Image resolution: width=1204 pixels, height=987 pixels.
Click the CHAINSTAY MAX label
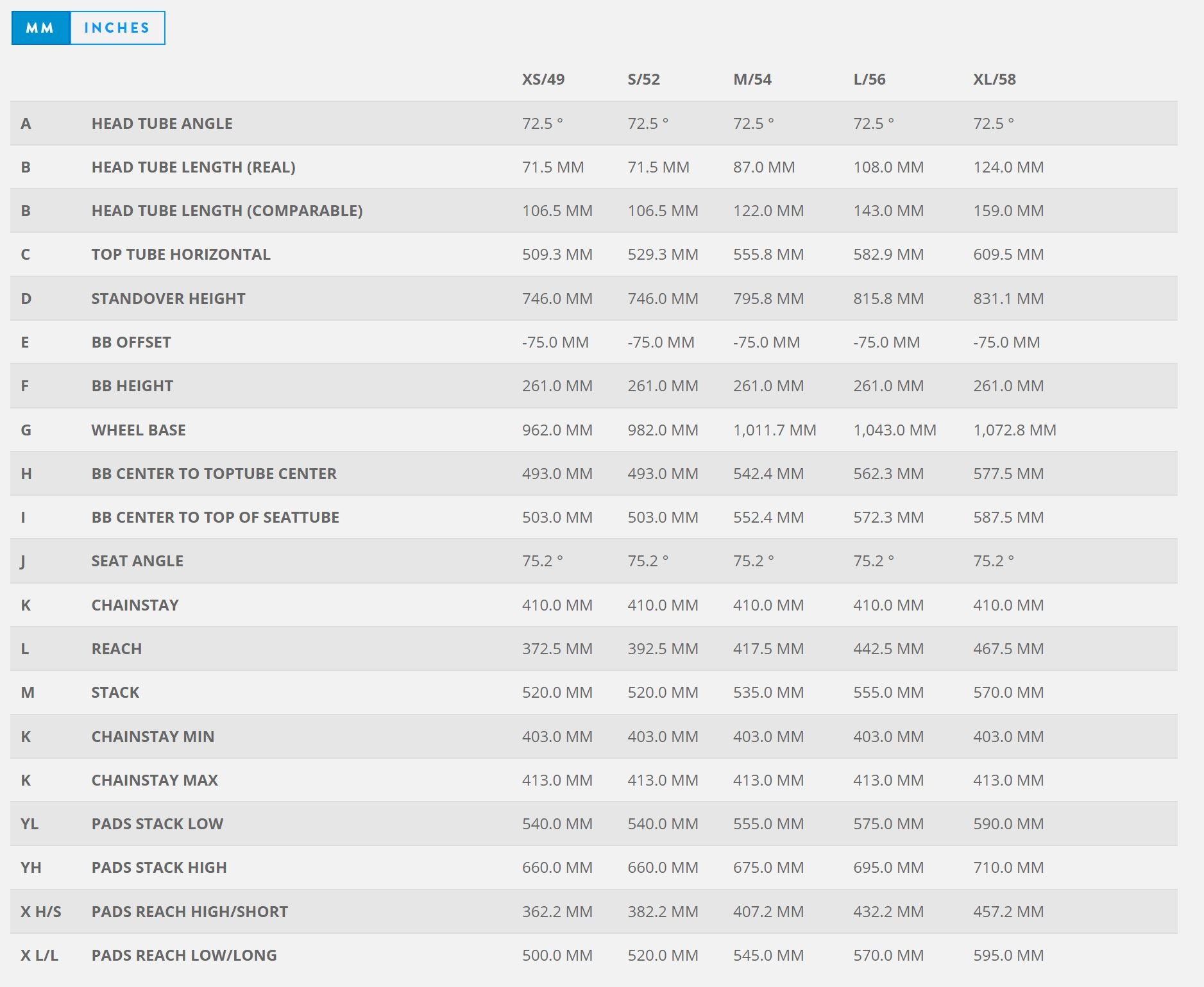tap(155, 780)
